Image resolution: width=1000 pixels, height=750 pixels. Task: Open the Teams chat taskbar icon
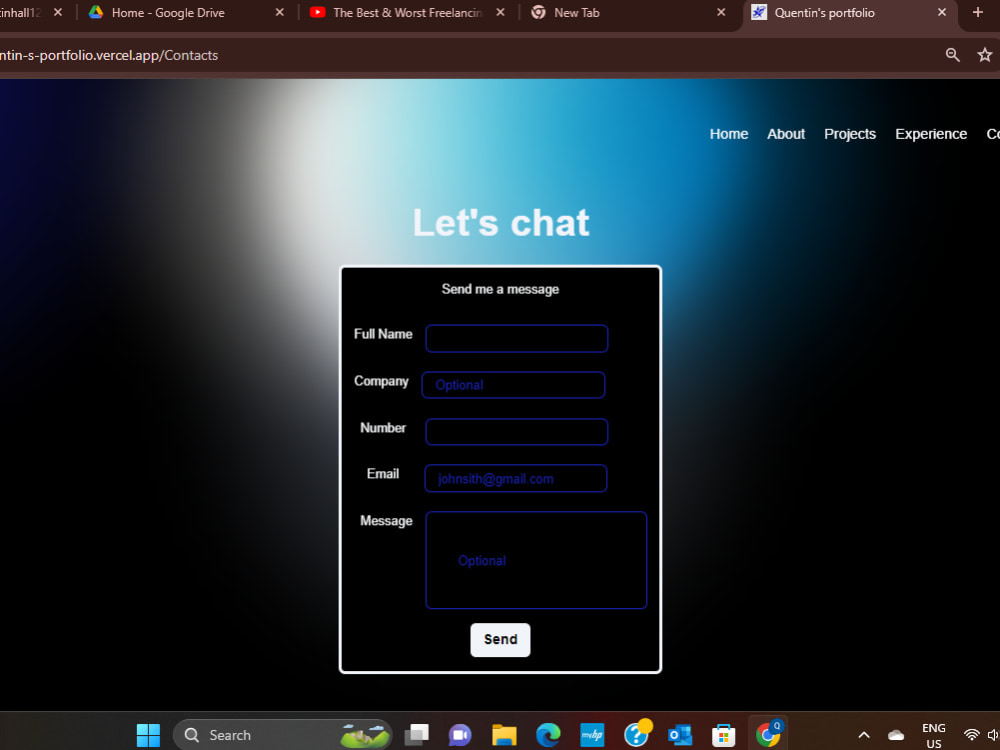[460, 735]
